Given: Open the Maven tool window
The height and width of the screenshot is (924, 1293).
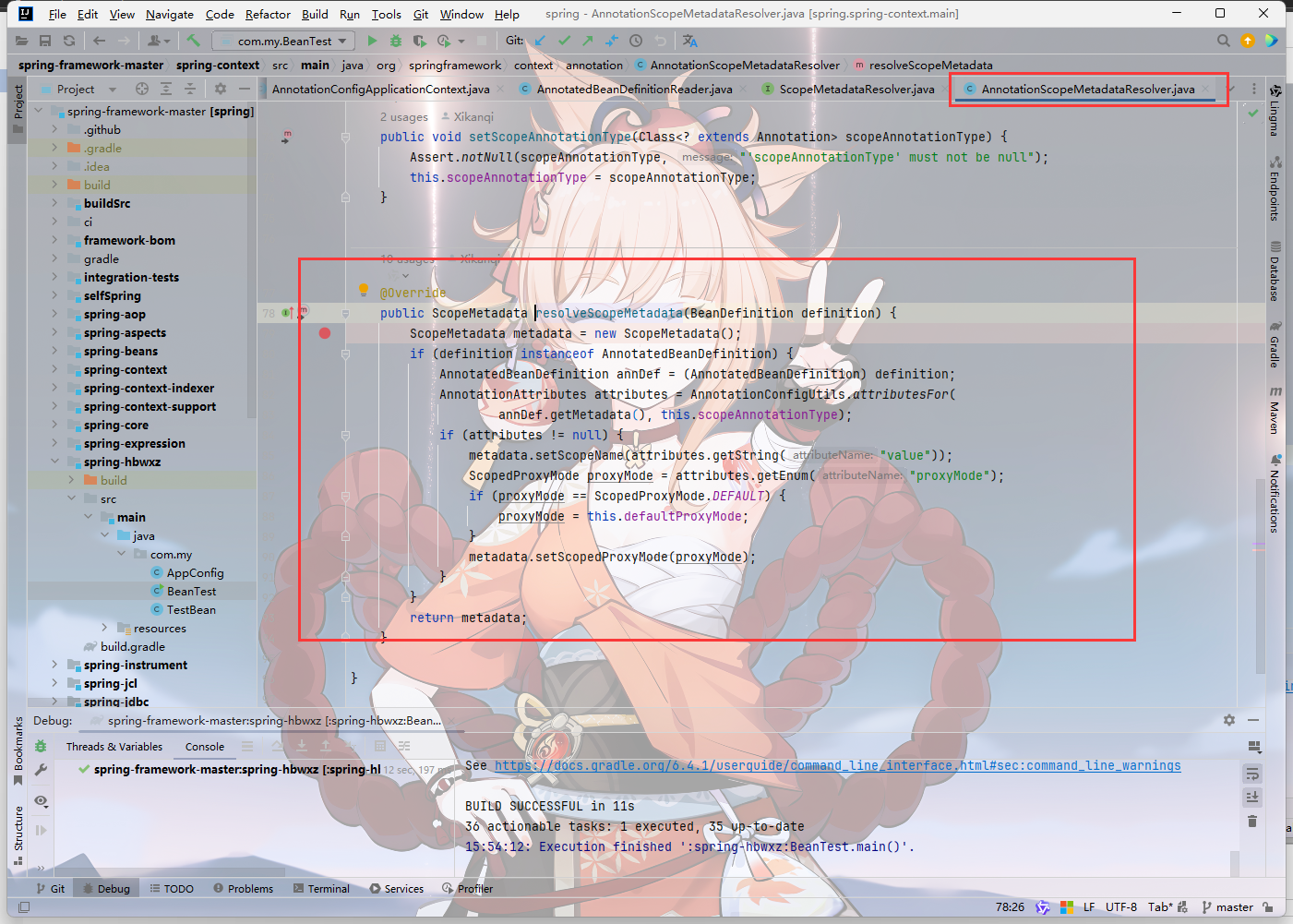Looking at the screenshot, I should click(1275, 410).
